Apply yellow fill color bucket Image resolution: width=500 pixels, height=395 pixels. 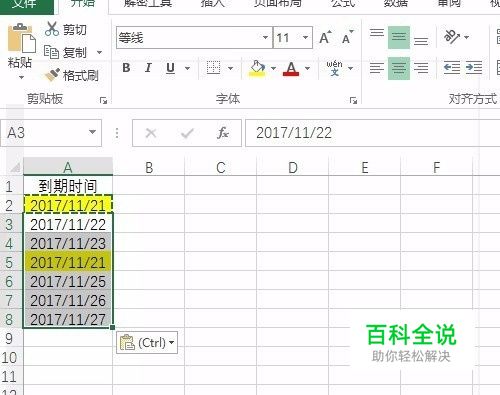point(257,68)
